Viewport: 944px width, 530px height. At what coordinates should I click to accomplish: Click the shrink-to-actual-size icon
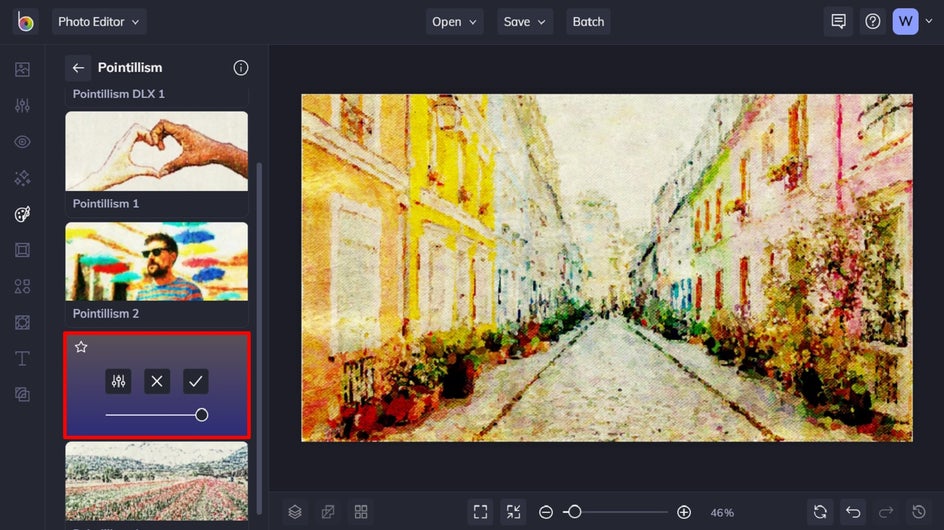coord(514,512)
